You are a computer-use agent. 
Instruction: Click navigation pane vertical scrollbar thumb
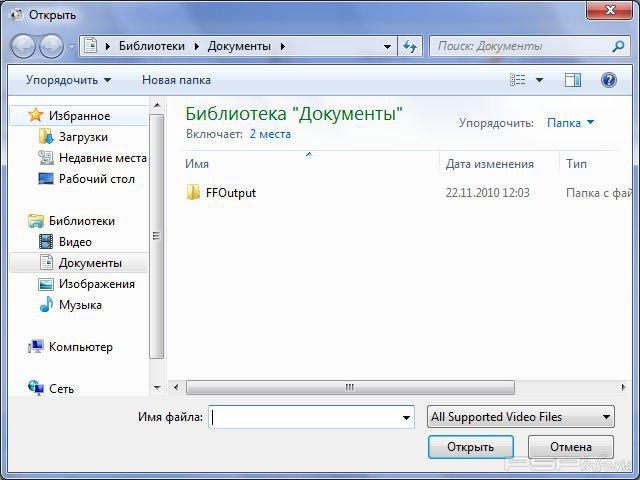pyautogui.click(x=156, y=237)
